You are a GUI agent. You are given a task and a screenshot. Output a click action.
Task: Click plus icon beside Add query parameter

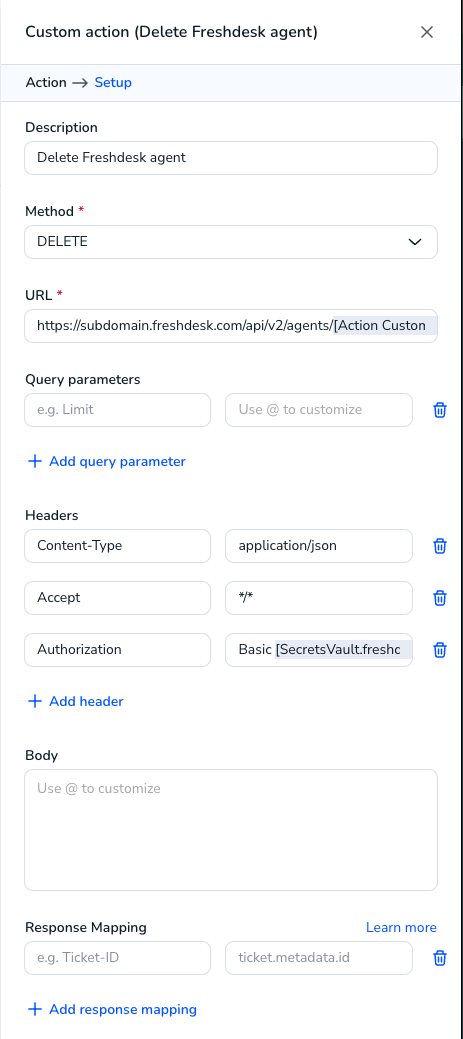point(34,461)
